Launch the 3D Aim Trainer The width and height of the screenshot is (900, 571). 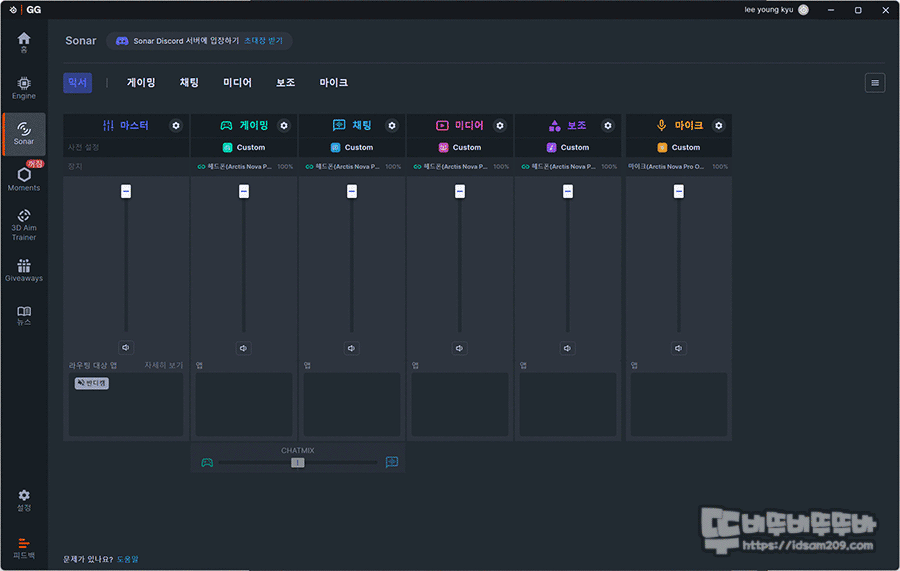tap(24, 225)
